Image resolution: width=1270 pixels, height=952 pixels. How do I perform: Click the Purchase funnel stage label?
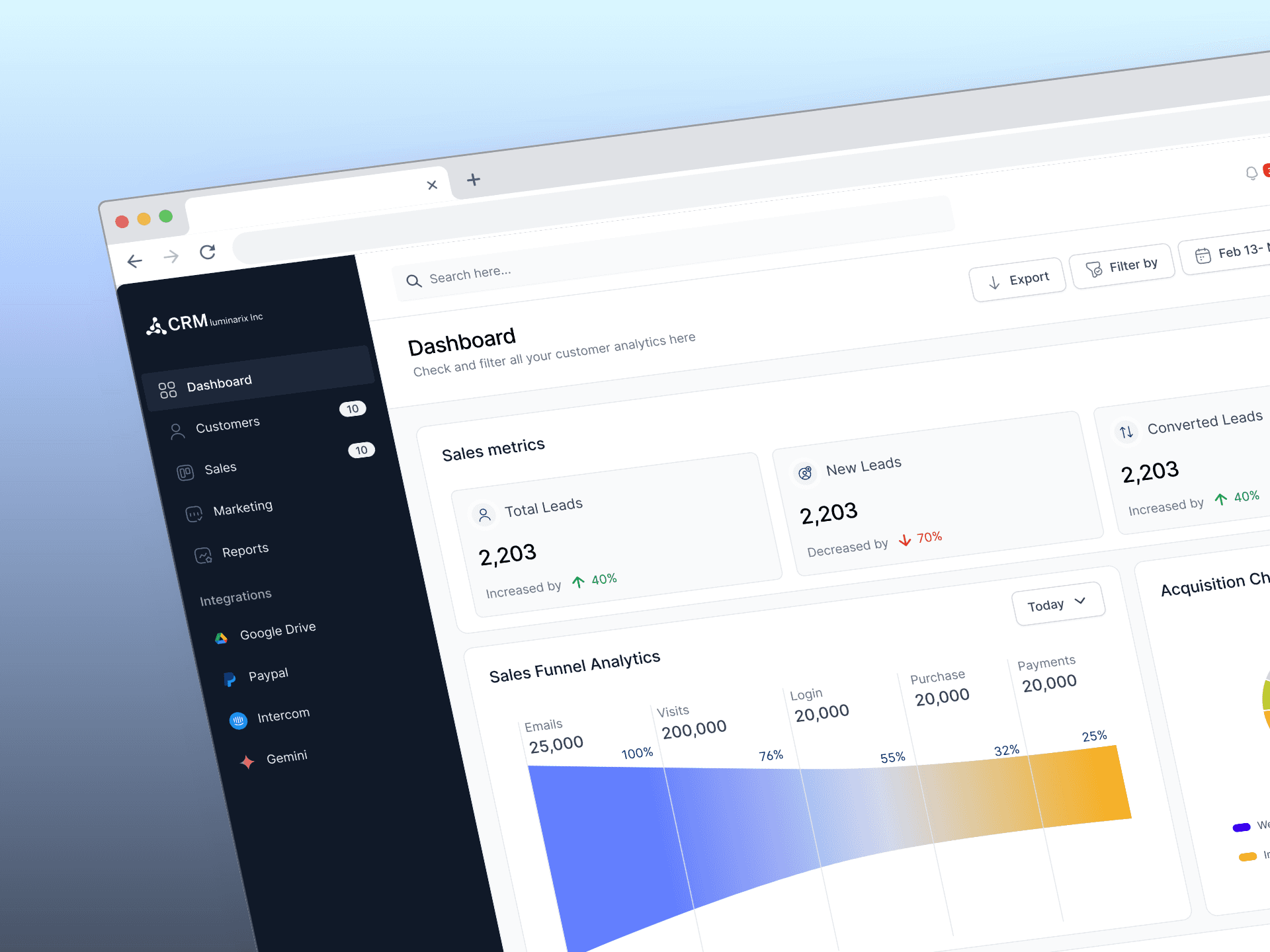[937, 677]
